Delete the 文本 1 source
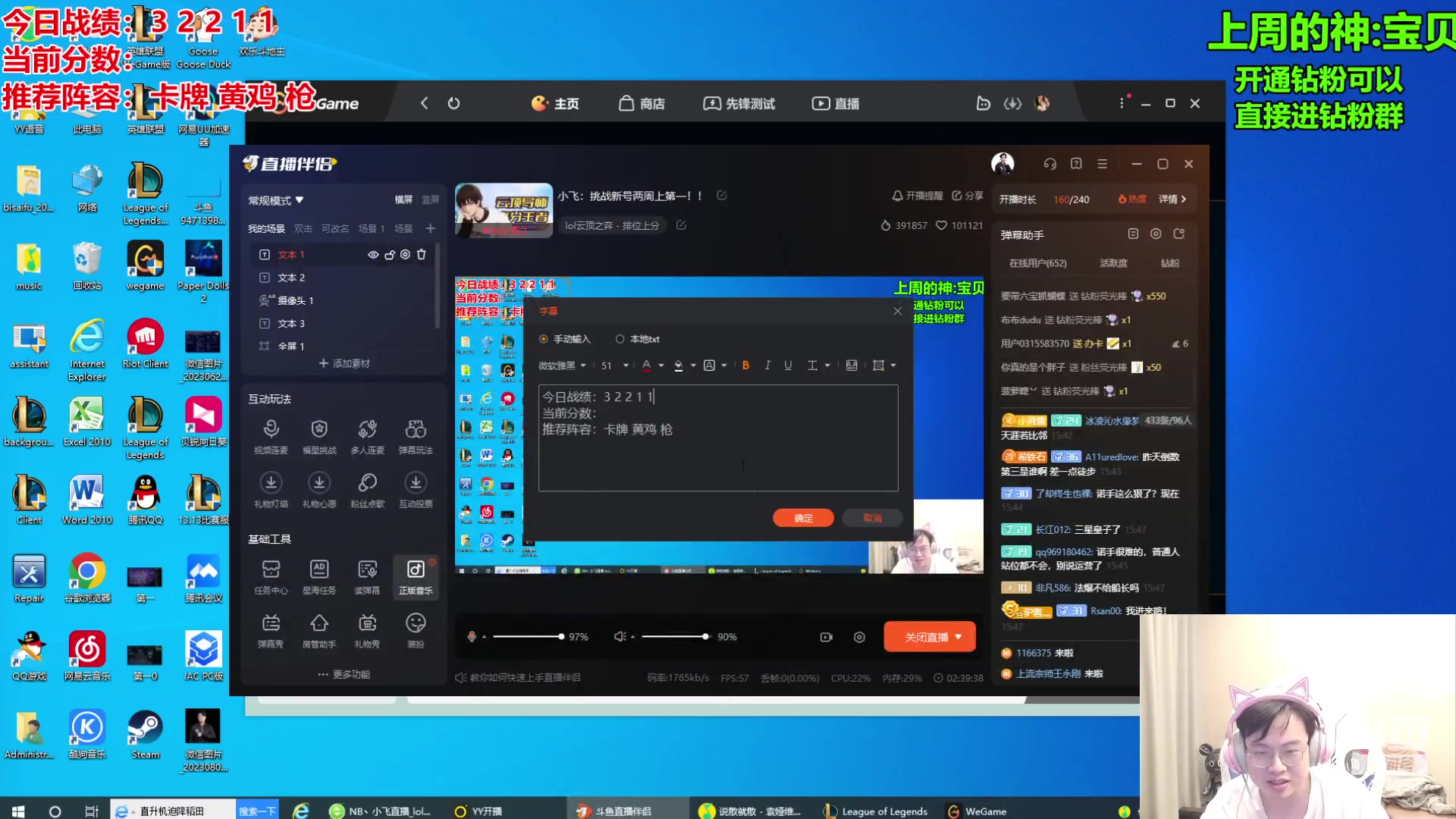1456x819 pixels. pyautogui.click(x=422, y=255)
